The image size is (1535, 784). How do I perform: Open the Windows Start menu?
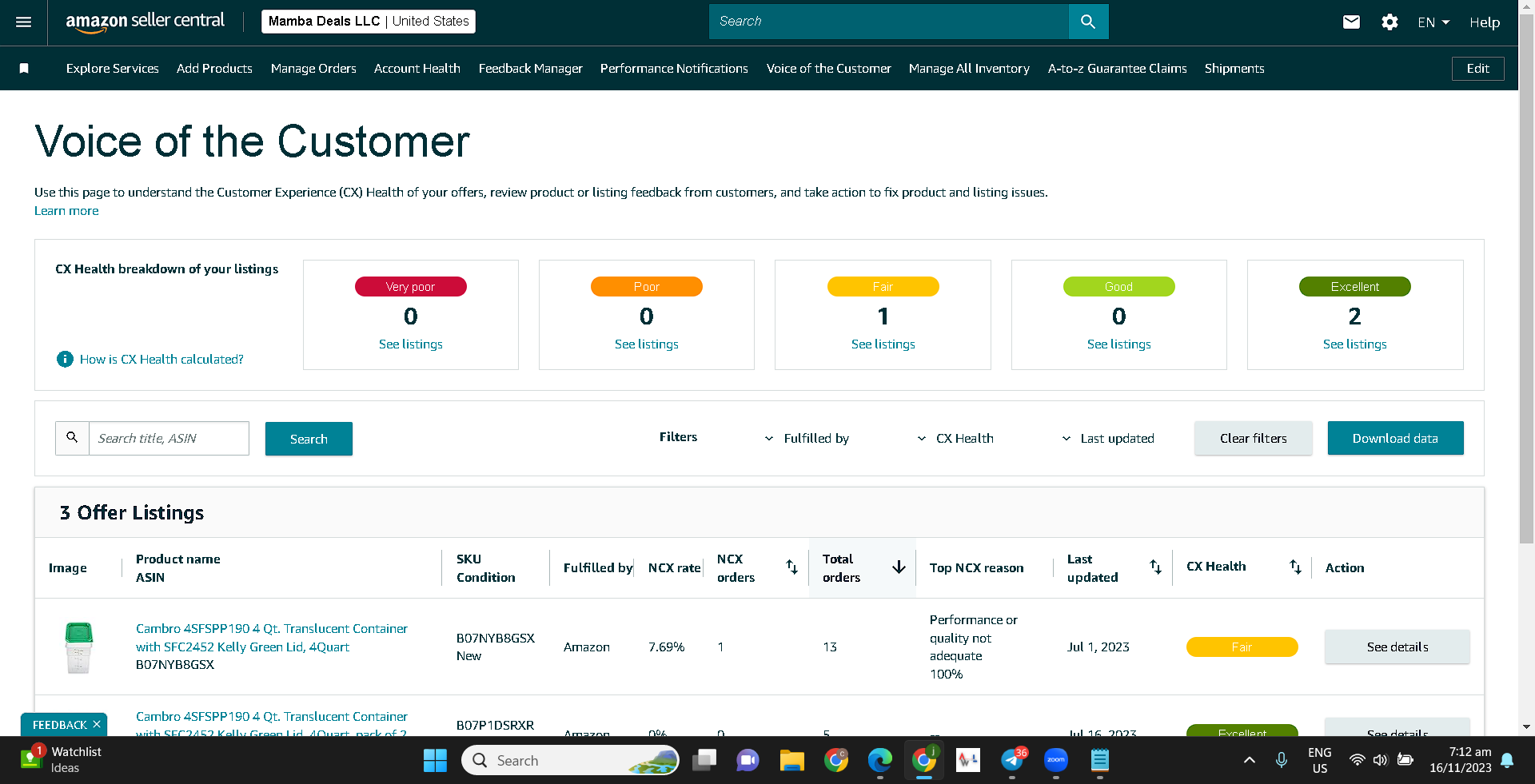click(x=435, y=760)
